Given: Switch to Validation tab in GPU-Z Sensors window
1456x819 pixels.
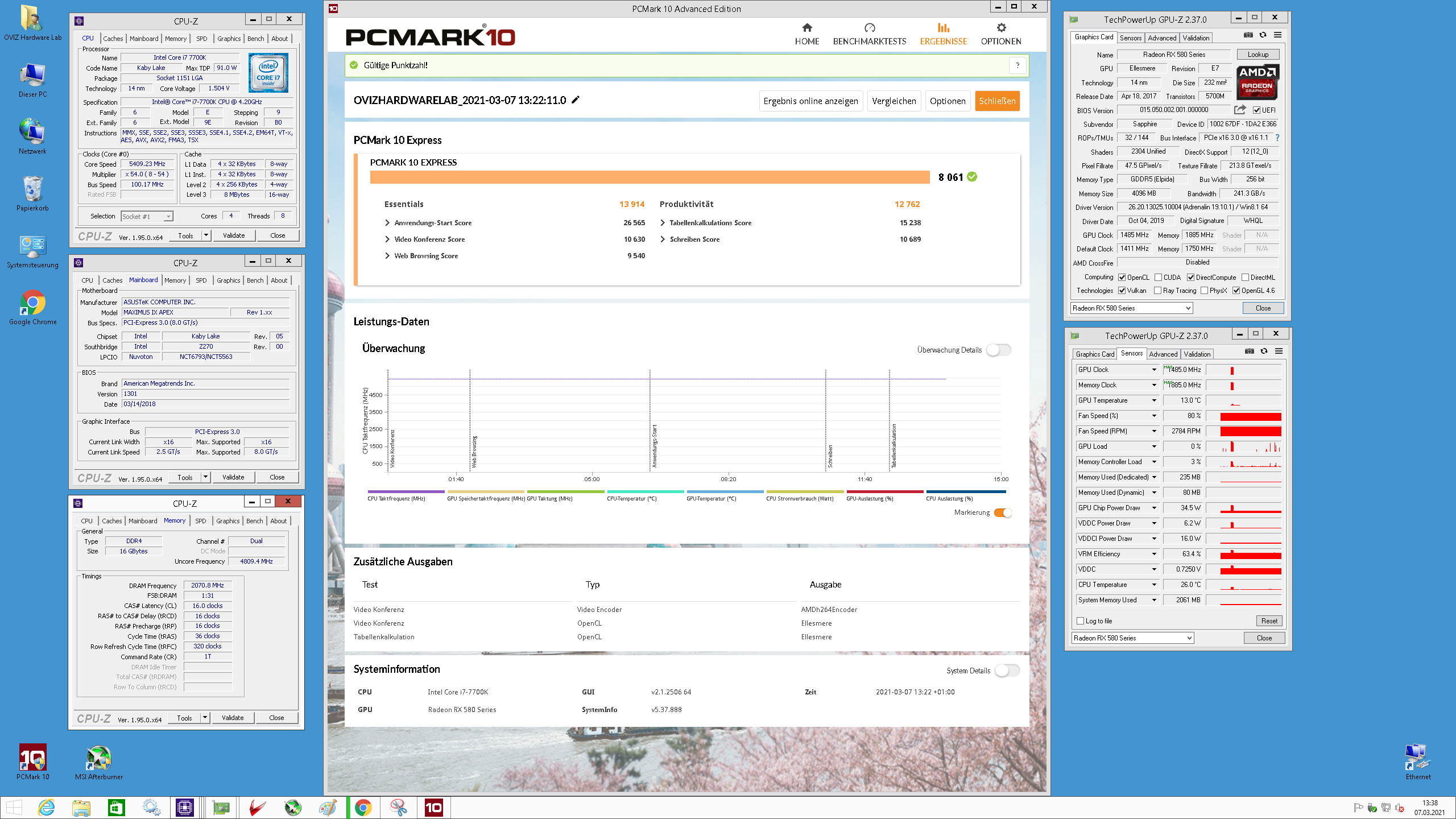Looking at the screenshot, I should 1197,354.
